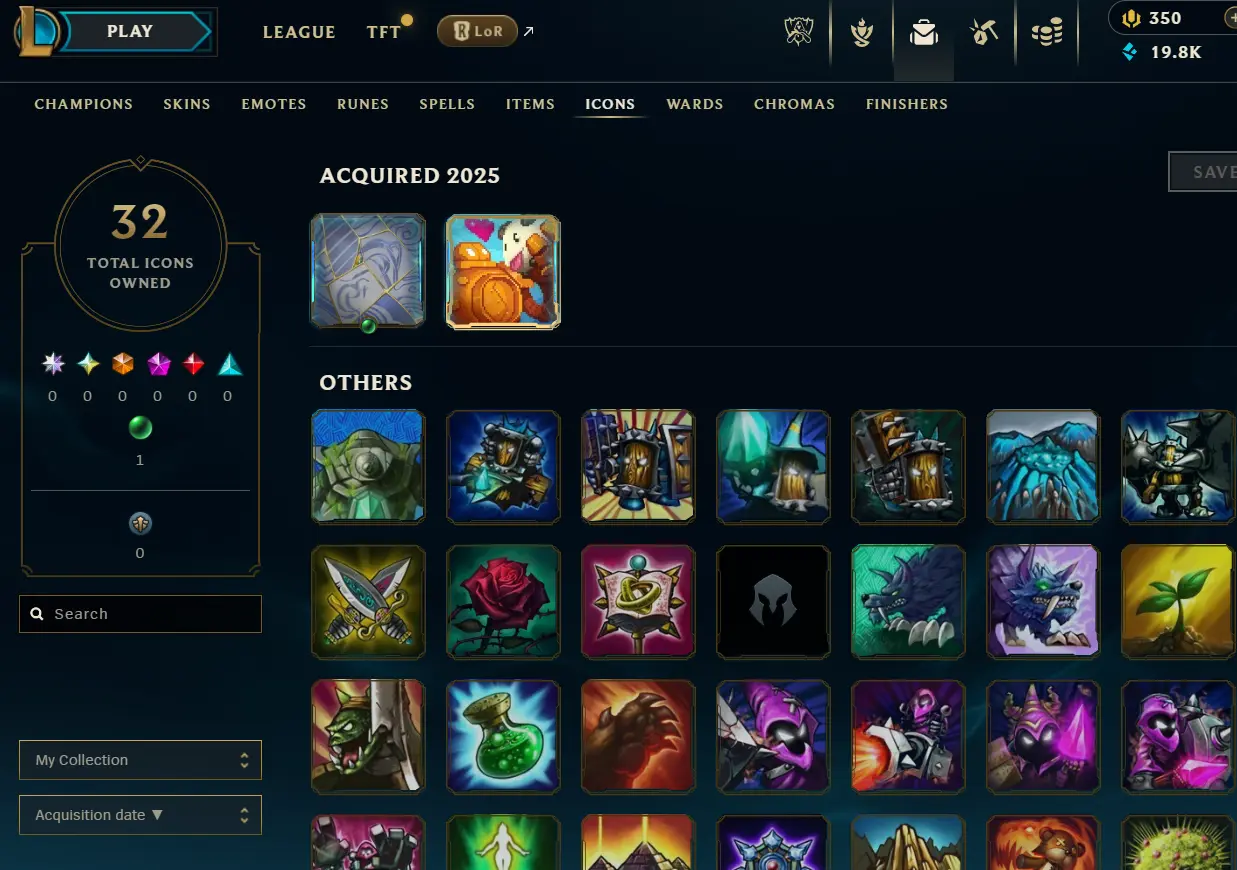Expand the Acquisition date sort dropdown
Screen dimensions: 1237x870
[x=140, y=815]
